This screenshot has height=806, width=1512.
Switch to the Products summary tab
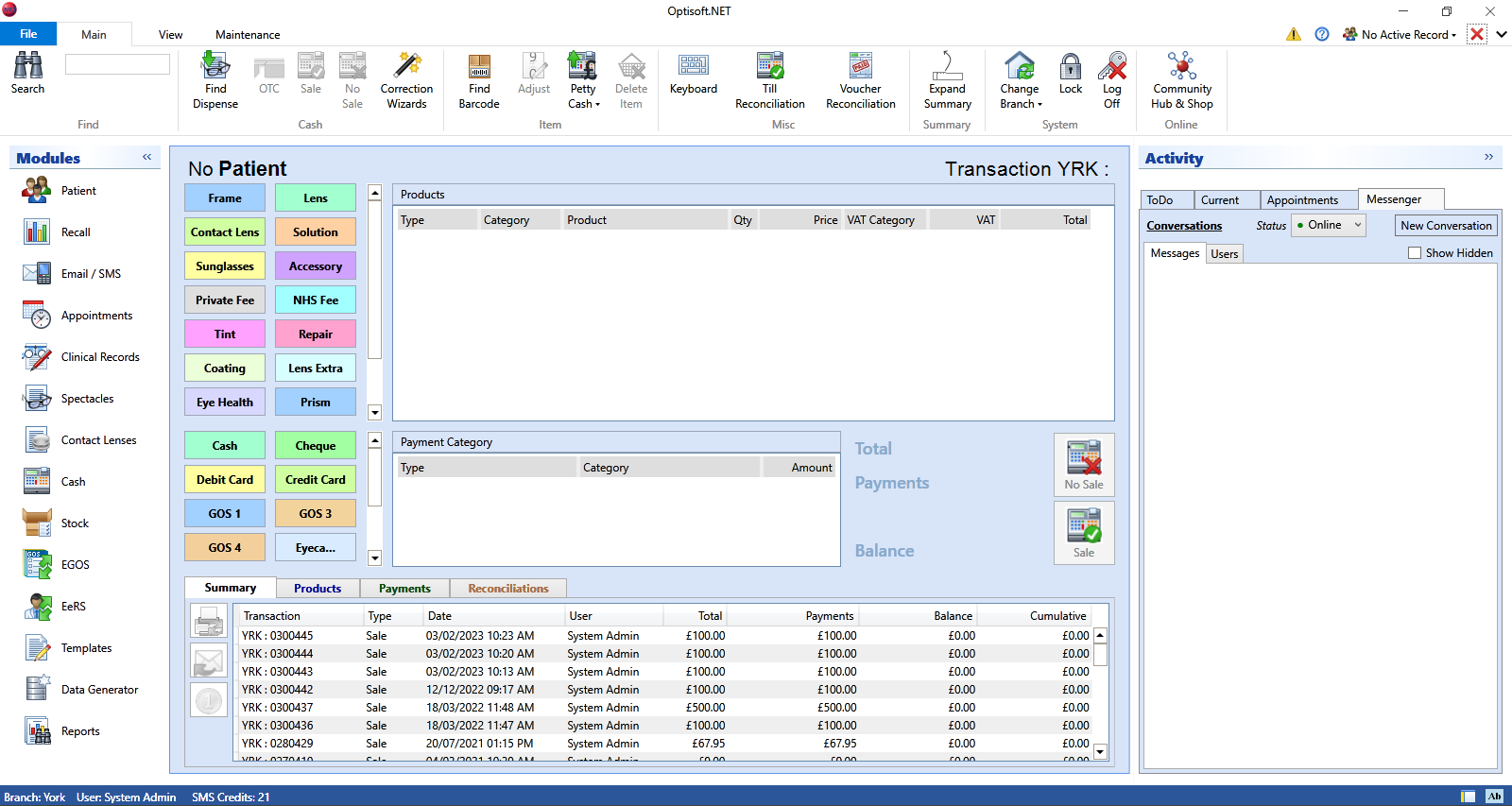tap(318, 589)
